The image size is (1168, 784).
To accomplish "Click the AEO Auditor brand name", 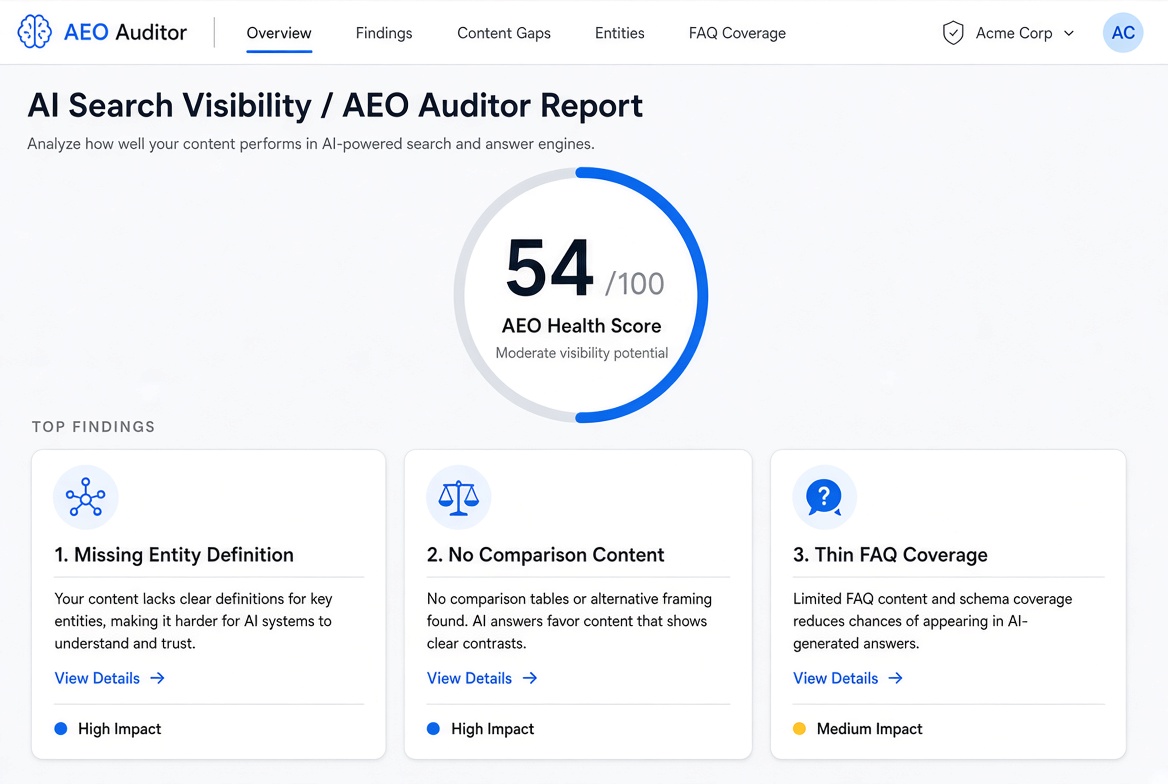I will (x=125, y=32).
